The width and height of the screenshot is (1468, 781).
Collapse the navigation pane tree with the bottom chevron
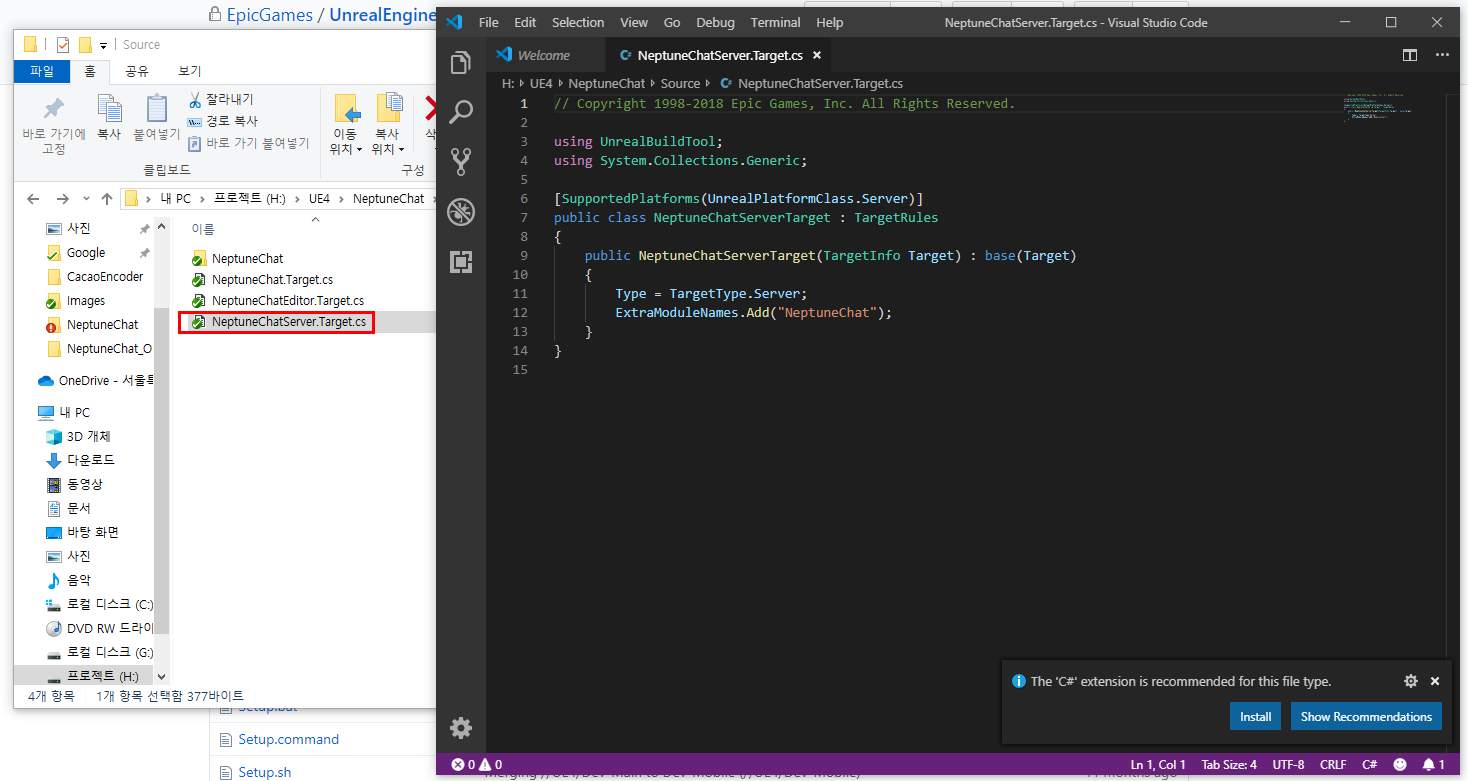coord(162,677)
